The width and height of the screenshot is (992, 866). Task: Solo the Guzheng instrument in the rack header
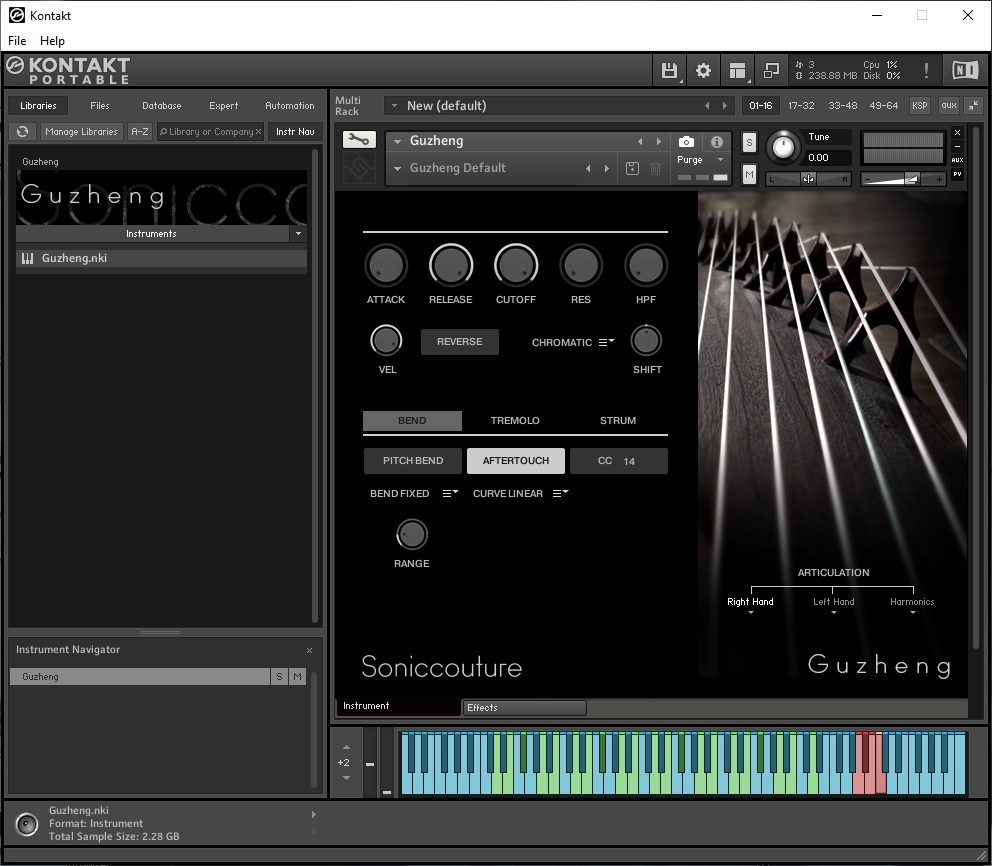749,142
